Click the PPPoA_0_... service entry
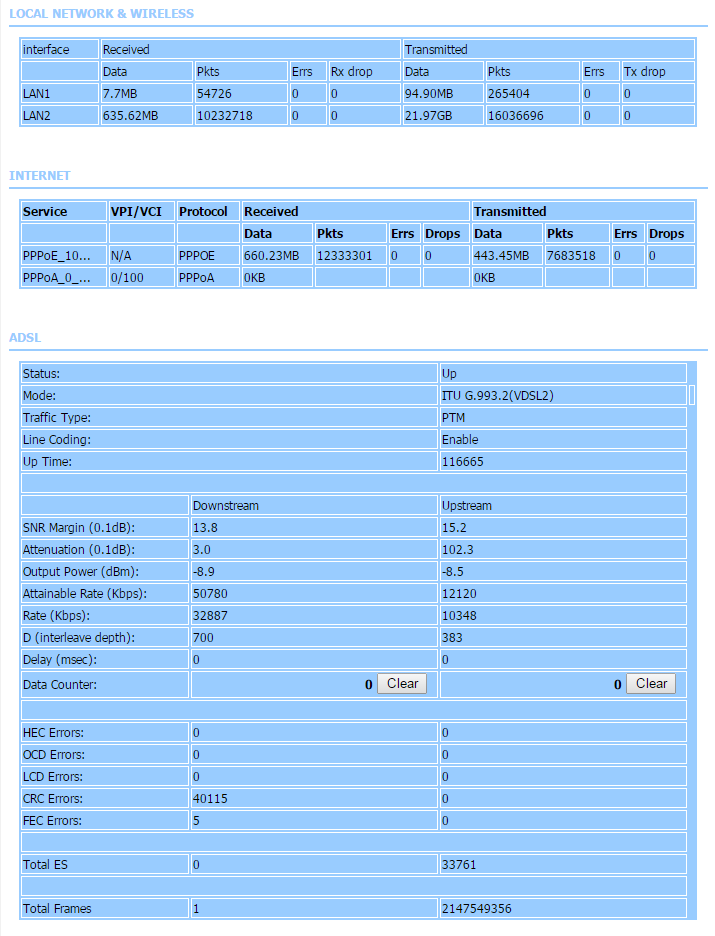Screen dimensions: 715x936 [64, 278]
